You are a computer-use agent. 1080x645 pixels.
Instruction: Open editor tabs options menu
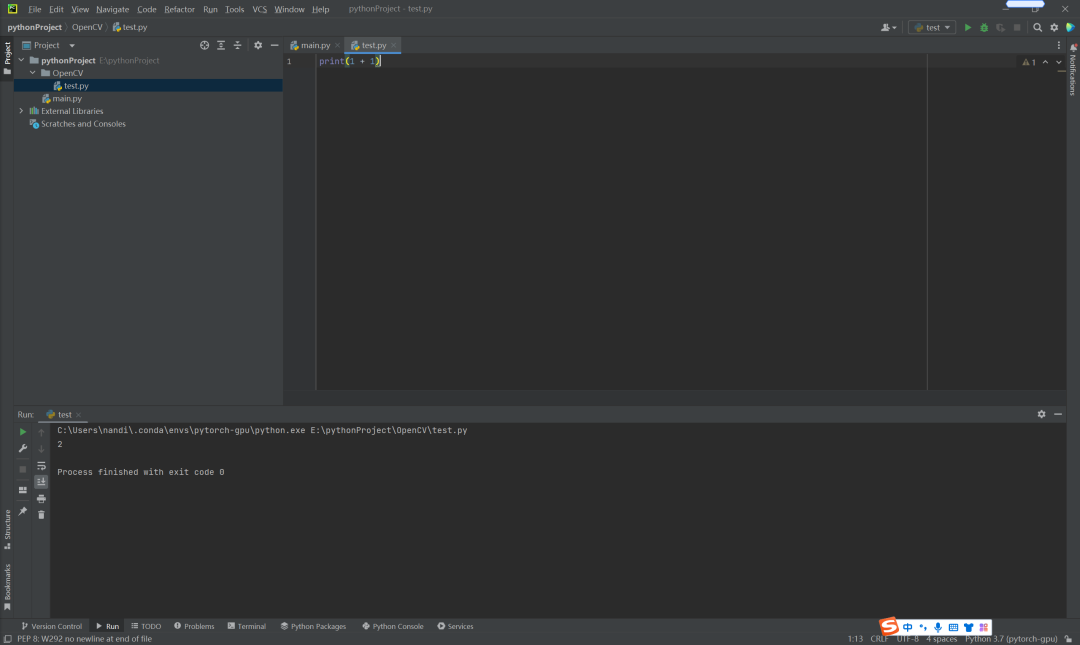[x=1059, y=45]
